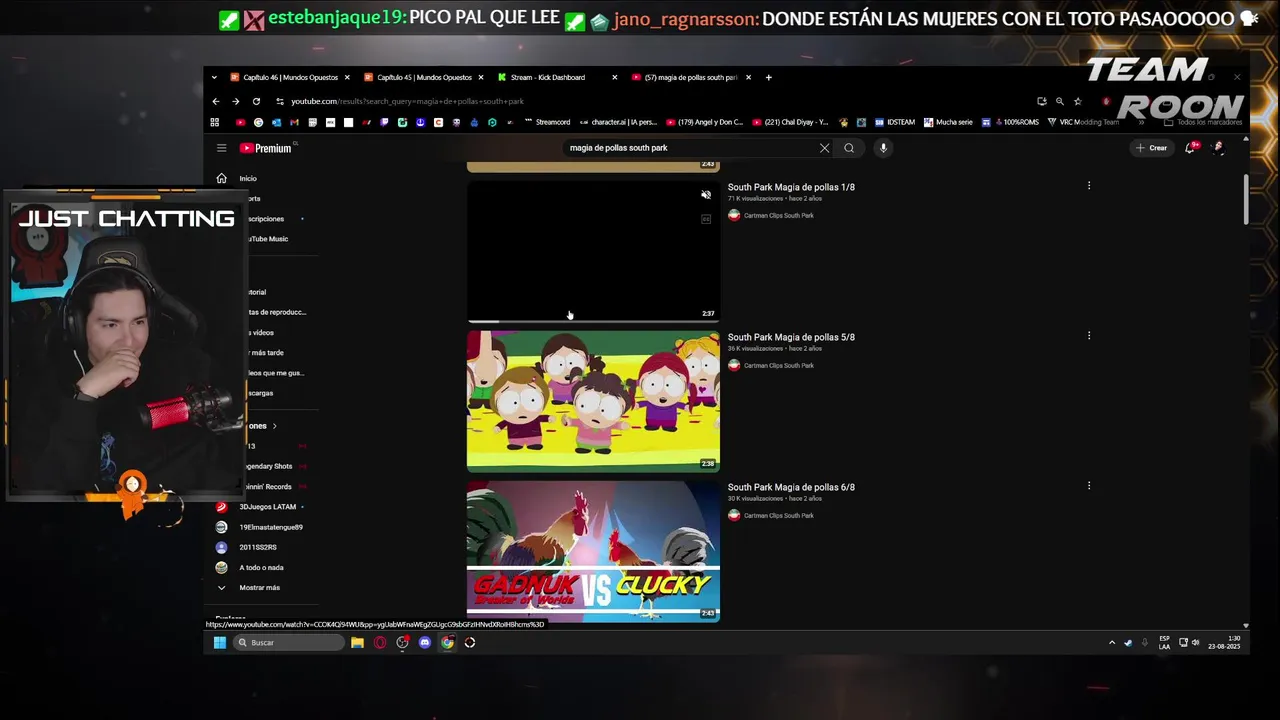The height and width of the screenshot is (720, 1280).
Task: Open the YouTube notifications bell
Action: pyautogui.click(x=1190, y=148)
